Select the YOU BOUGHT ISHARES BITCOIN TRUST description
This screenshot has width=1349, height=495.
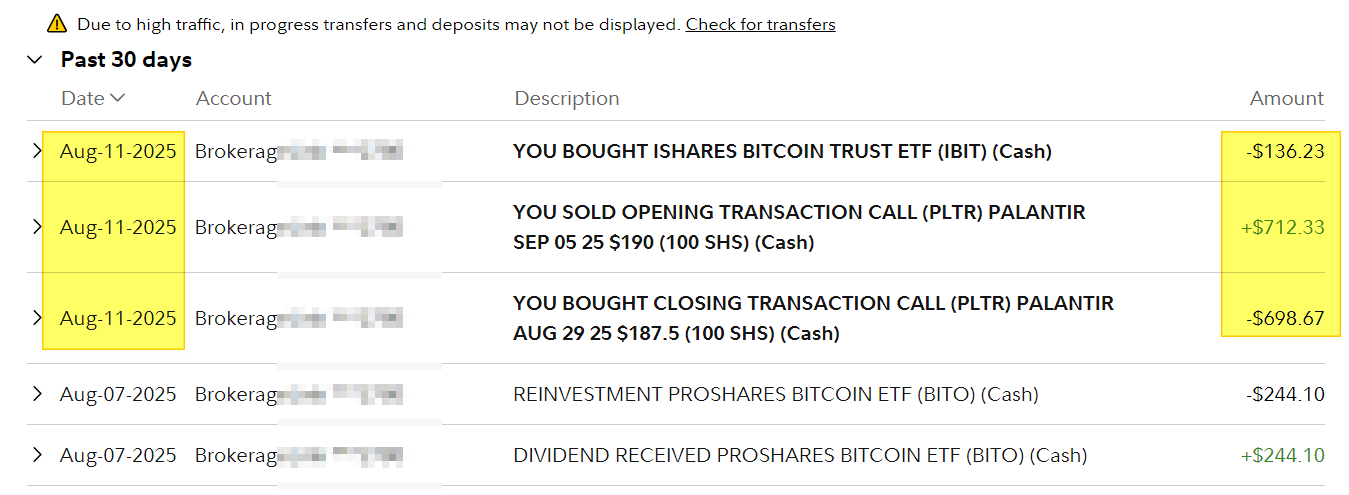click(x=782, y=152)
